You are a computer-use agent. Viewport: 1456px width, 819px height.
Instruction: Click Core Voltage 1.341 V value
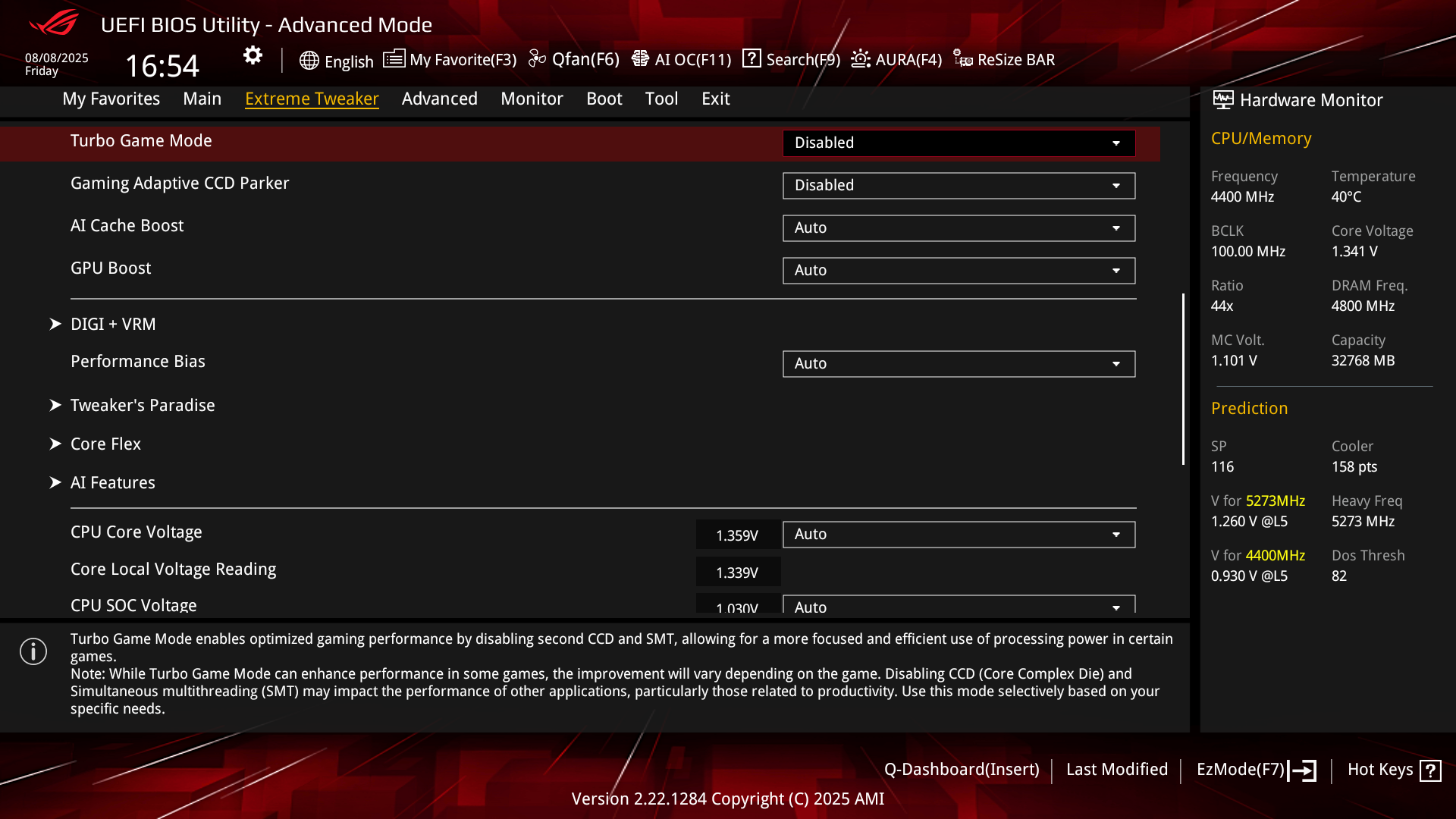[x=1354, y=252]
